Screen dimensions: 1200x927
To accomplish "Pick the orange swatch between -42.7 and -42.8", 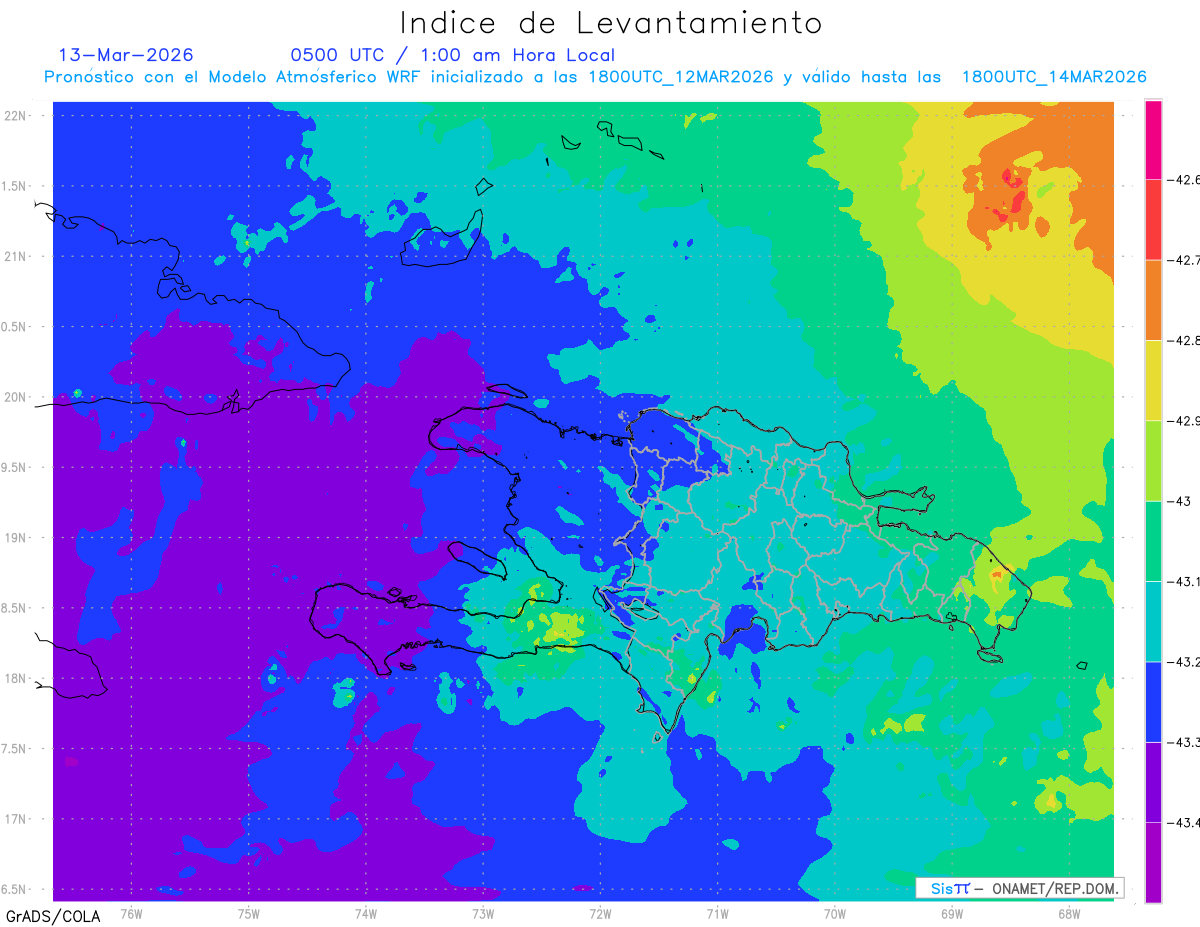I will 1153,300.
